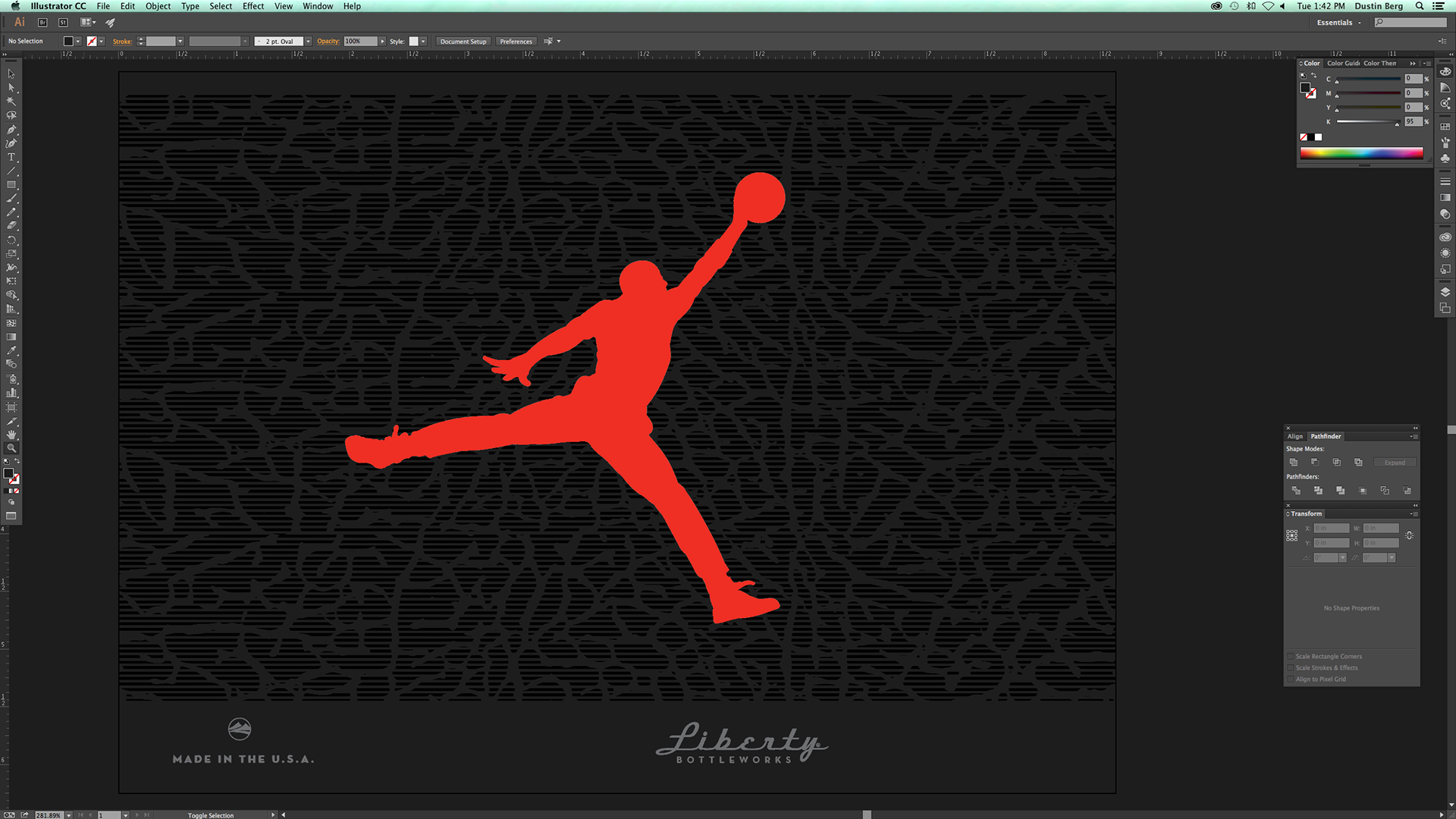Select the Rectangle tool
Screen dimensions: 1456x819
(x=11, y=185)
